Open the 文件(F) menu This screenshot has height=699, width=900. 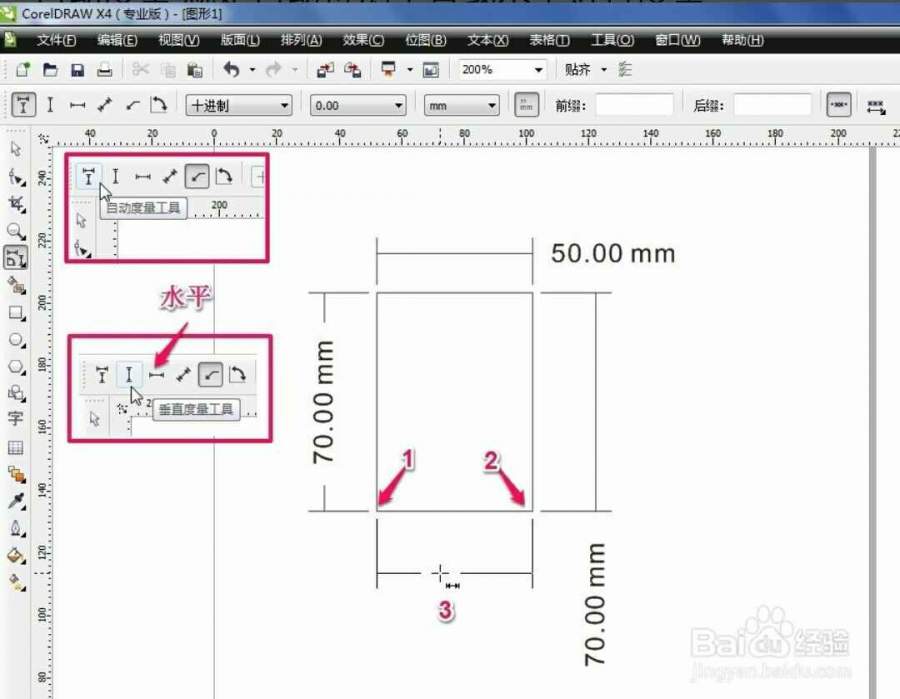[56, 40]
